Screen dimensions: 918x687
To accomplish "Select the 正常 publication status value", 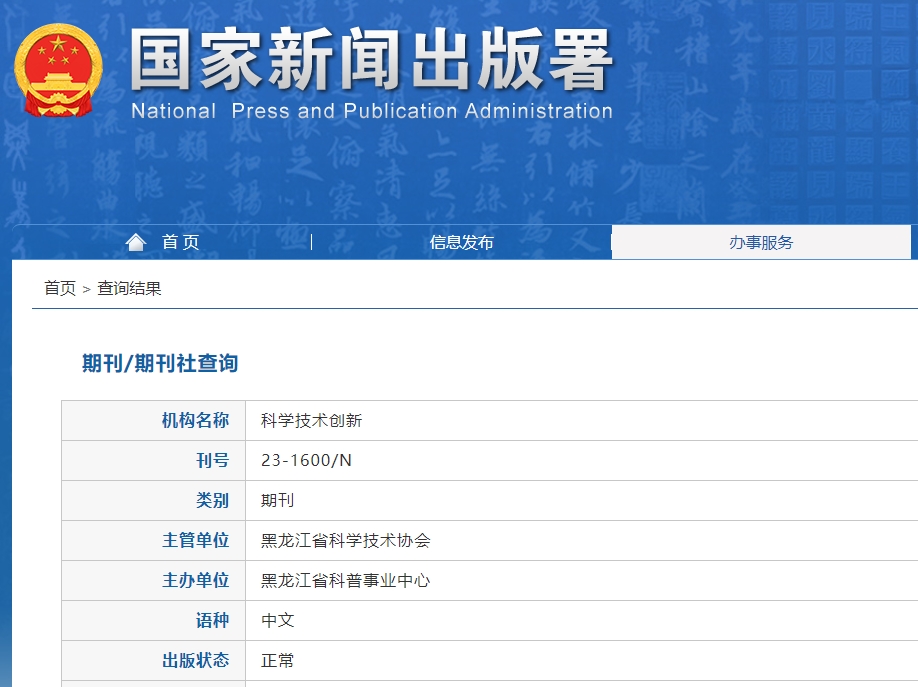I will [277, 660].
